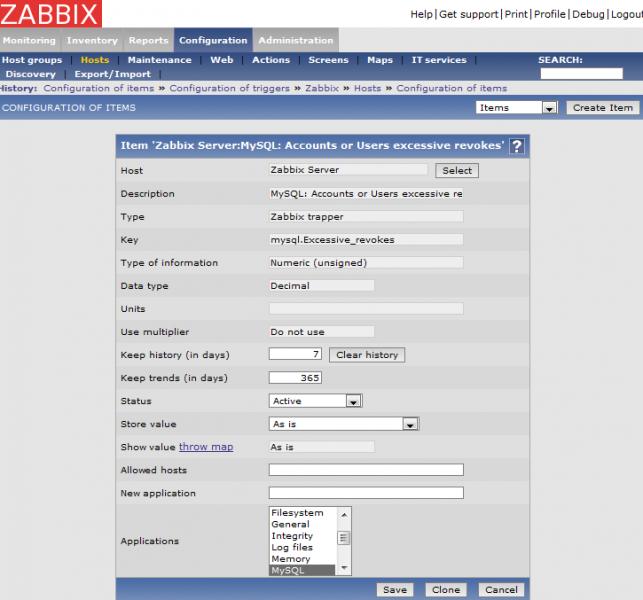Viewport: 643px width, 600px height.
Task: Click the Save button
Action: (395, 590)
